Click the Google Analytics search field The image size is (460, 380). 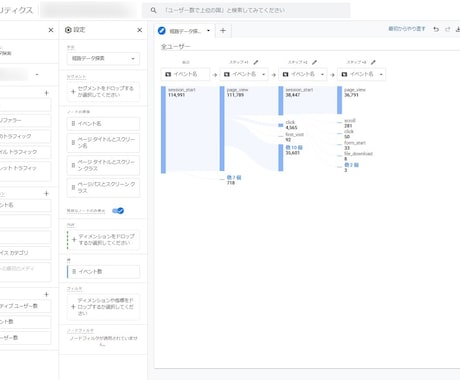click(x=246, y=10)
